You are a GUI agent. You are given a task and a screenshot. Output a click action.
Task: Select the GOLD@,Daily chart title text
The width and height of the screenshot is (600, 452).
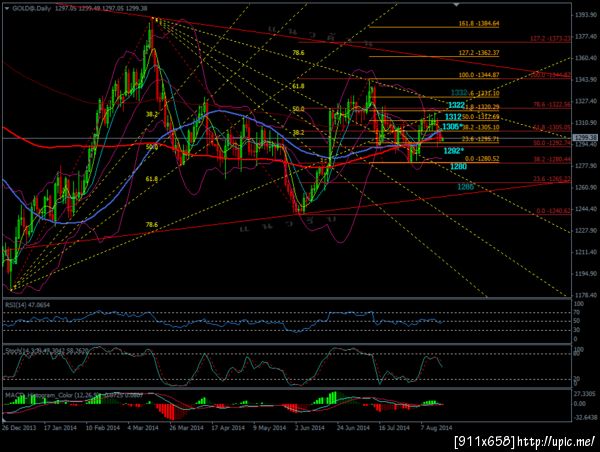[31, 8]
